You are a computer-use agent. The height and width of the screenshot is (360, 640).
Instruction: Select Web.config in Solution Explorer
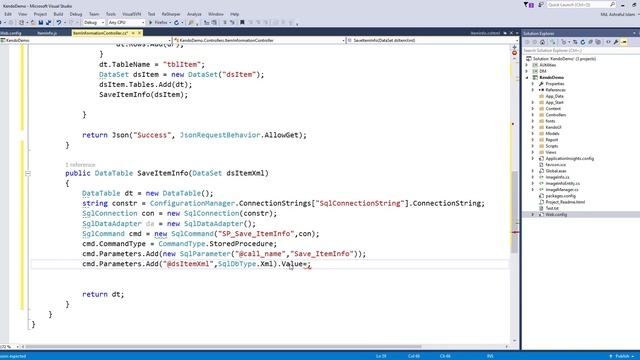(556, 215)
